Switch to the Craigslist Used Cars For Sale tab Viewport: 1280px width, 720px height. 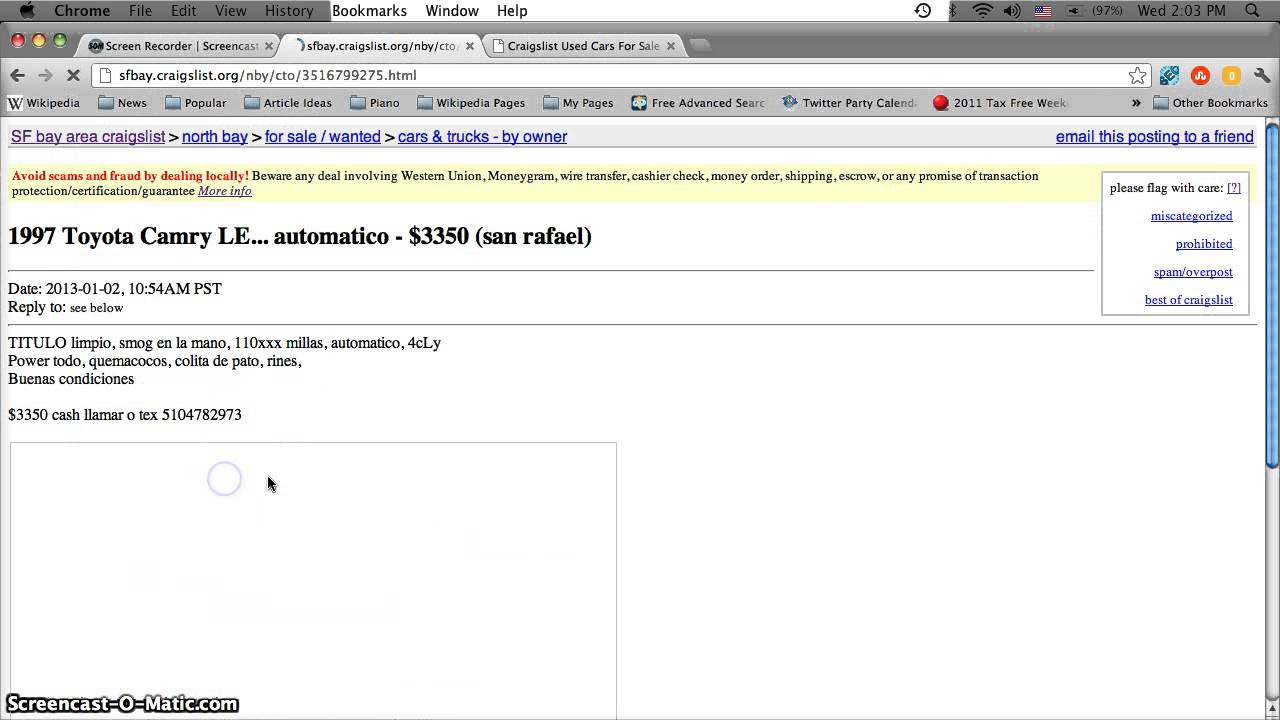point(582,46)
